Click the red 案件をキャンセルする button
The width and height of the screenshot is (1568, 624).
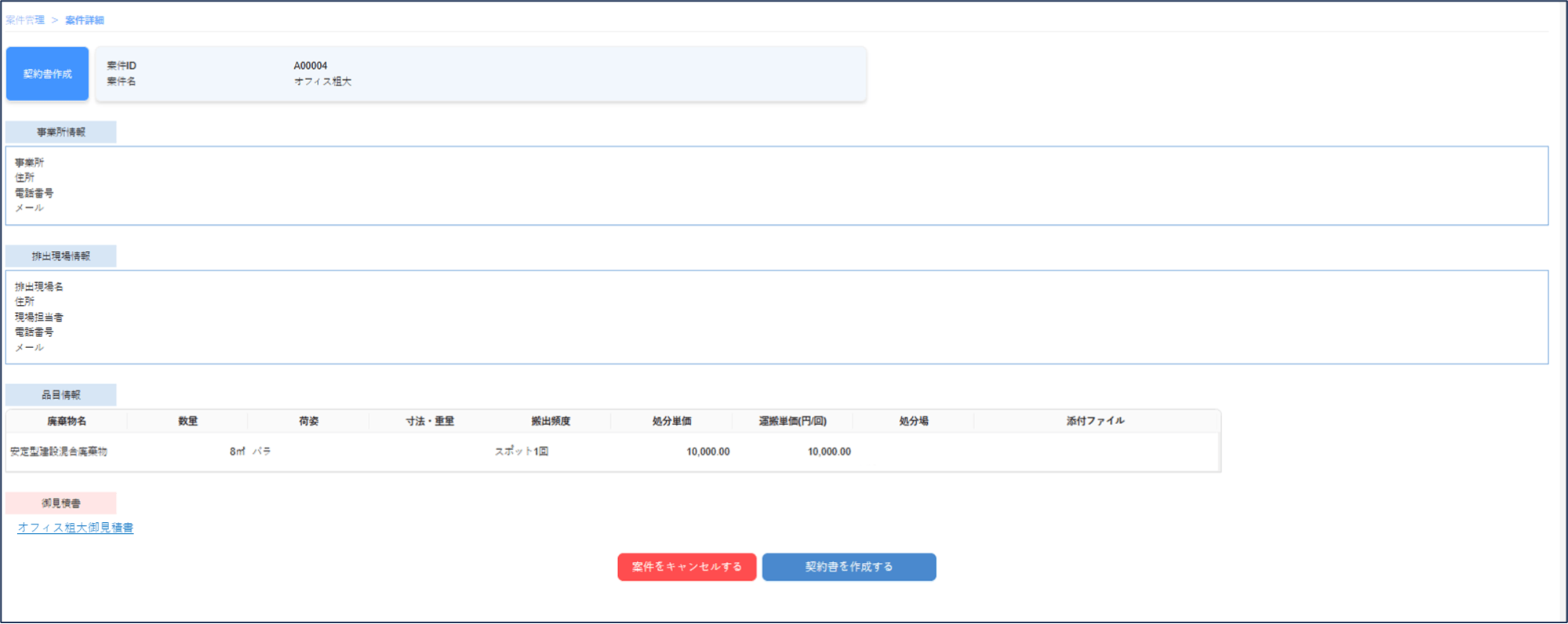[686, 567]
